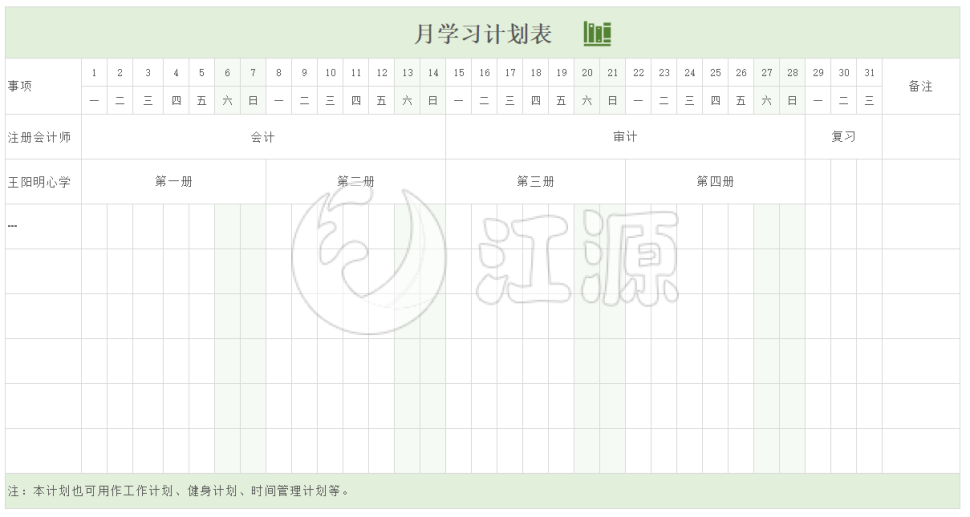
Task: Click the 会计 merged cell
Action: point(263,137)
